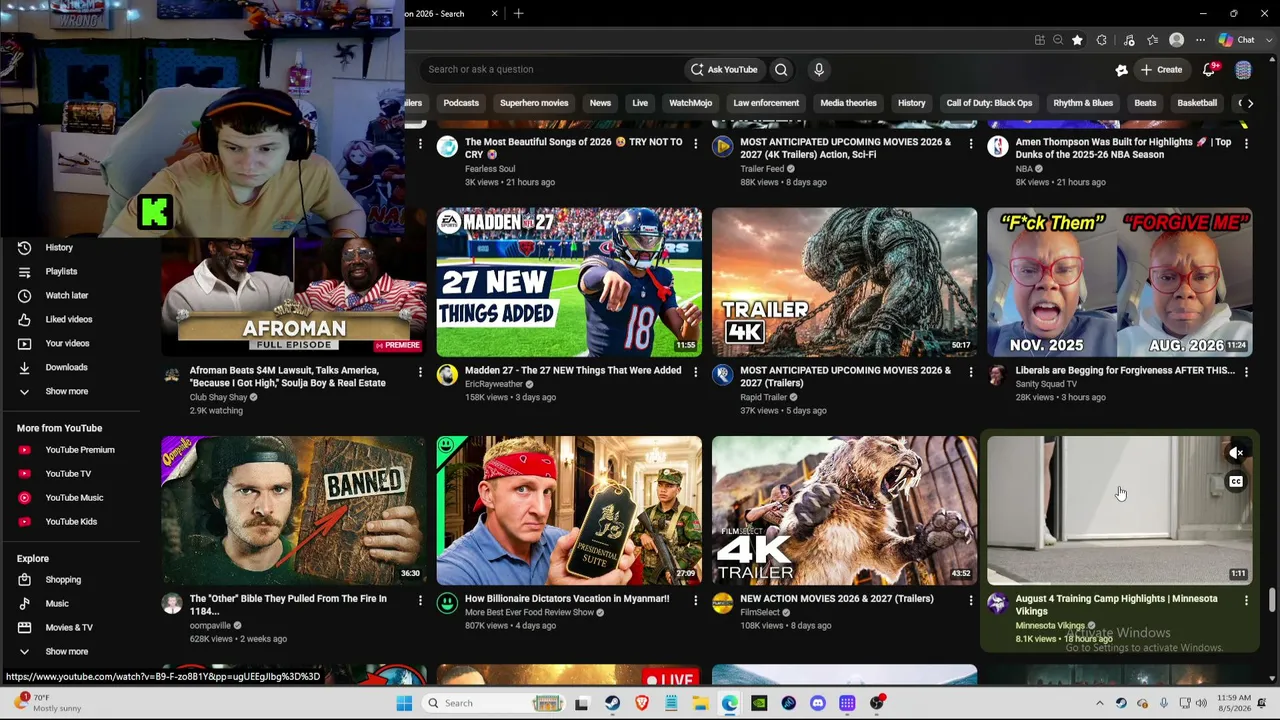Open the Madden 27 video title

pyautogui.click(x=573, y=370)
